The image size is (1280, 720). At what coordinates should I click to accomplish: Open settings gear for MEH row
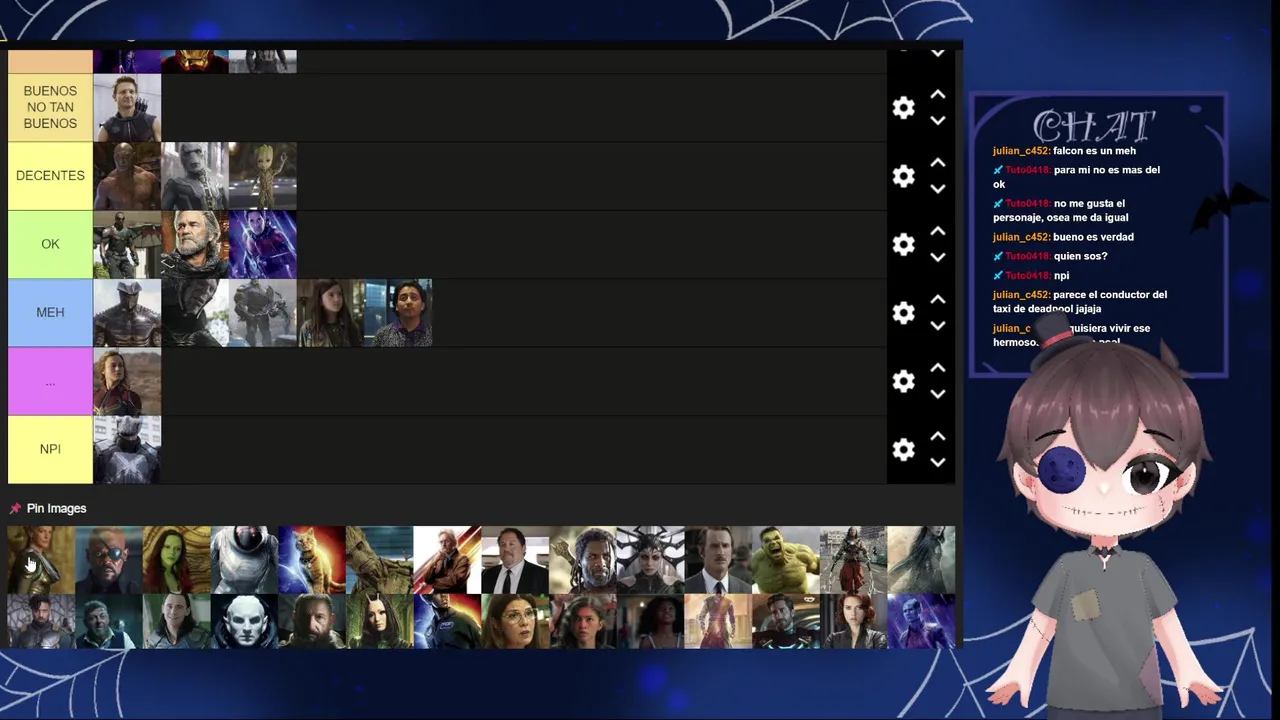pos(903,313)
